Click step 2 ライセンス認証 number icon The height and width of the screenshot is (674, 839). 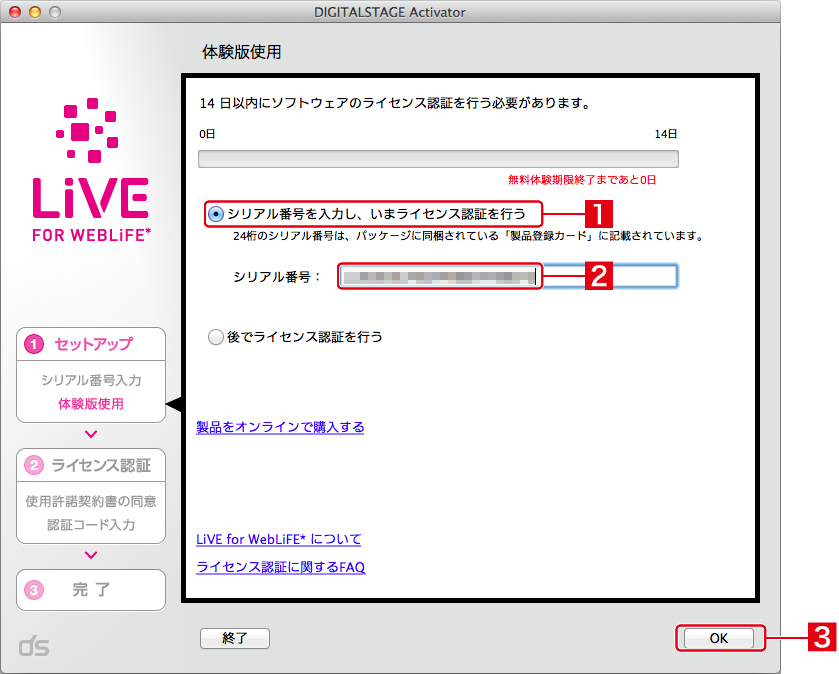(x=34, y=465)
